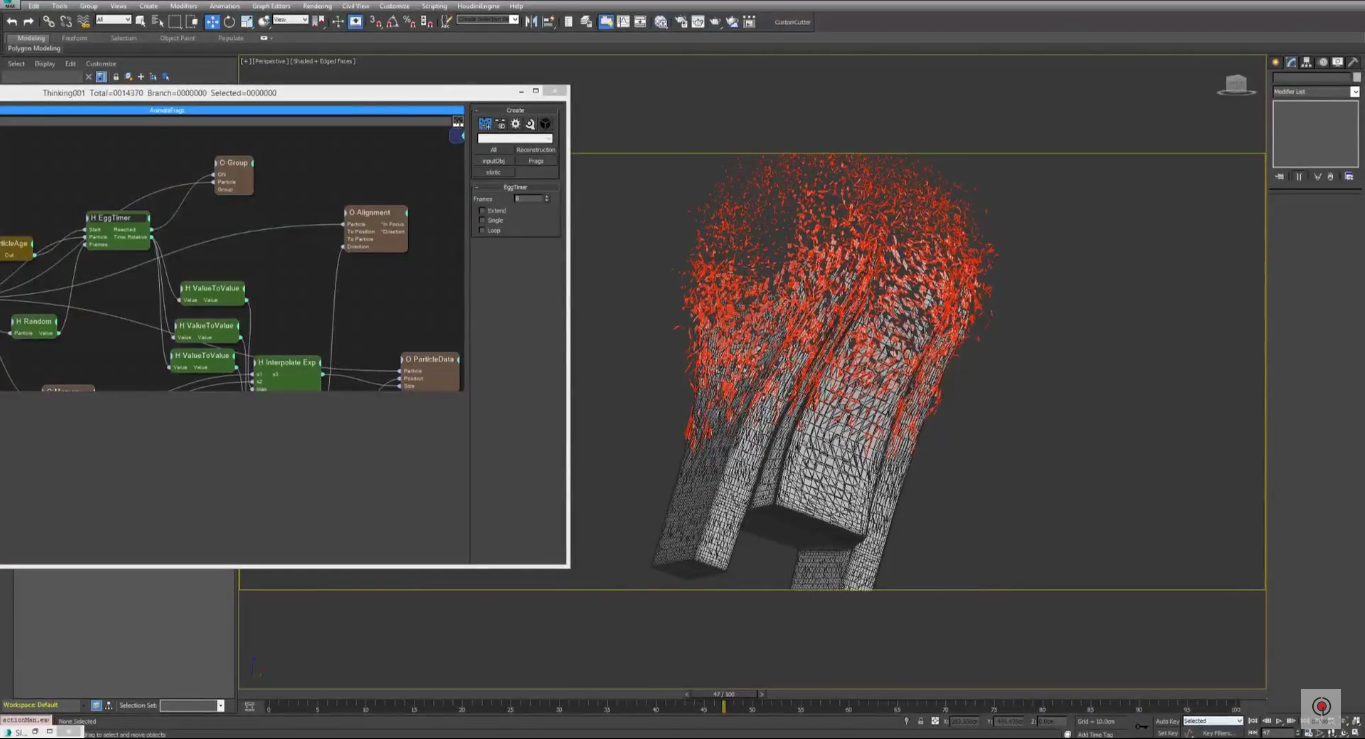This screenshot has width=1365, height=739.
Task: Open the Modifier List dropdown
Action: [x=1316, y=91]
